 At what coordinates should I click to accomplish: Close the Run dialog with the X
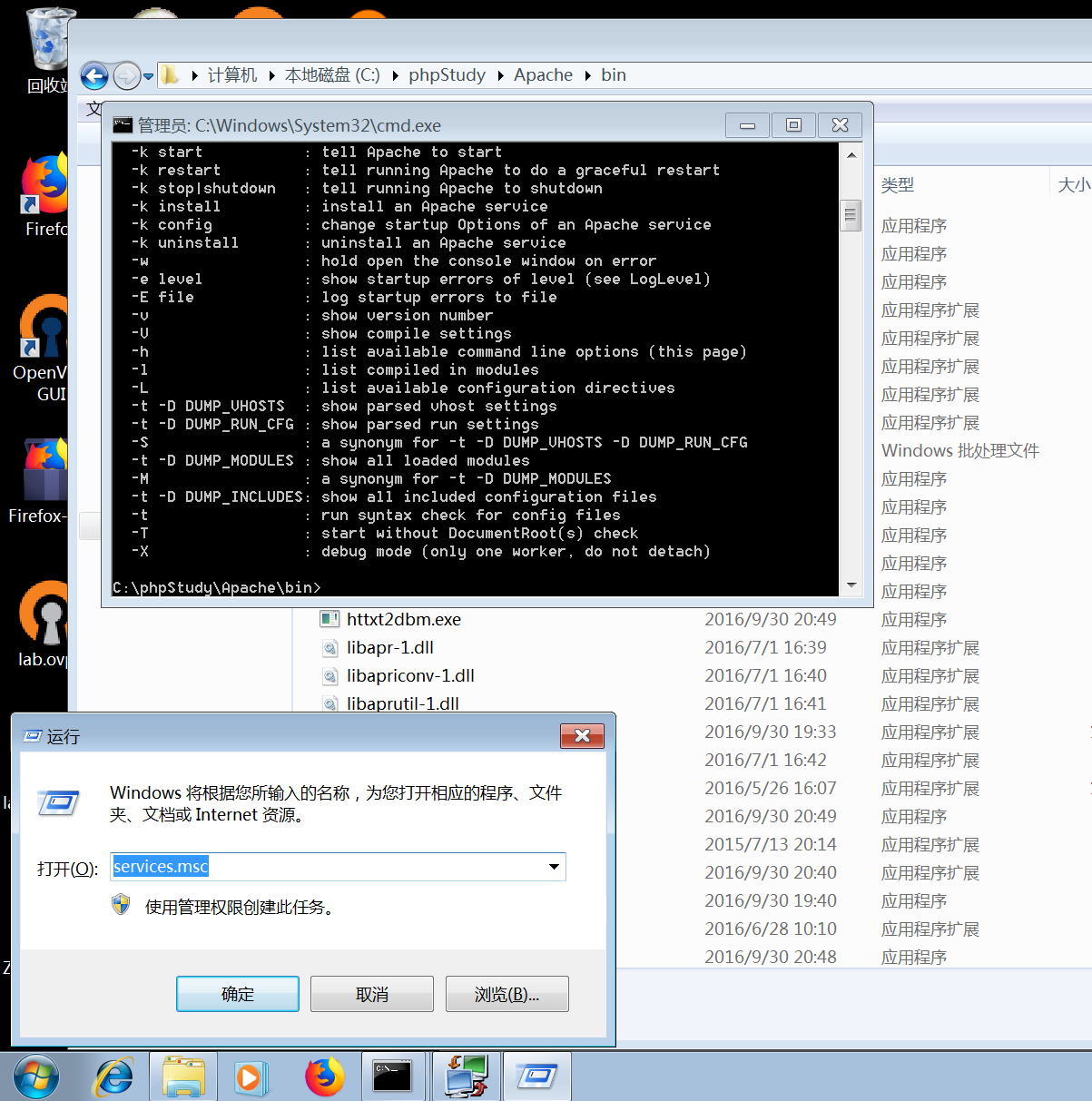(583, 735)
